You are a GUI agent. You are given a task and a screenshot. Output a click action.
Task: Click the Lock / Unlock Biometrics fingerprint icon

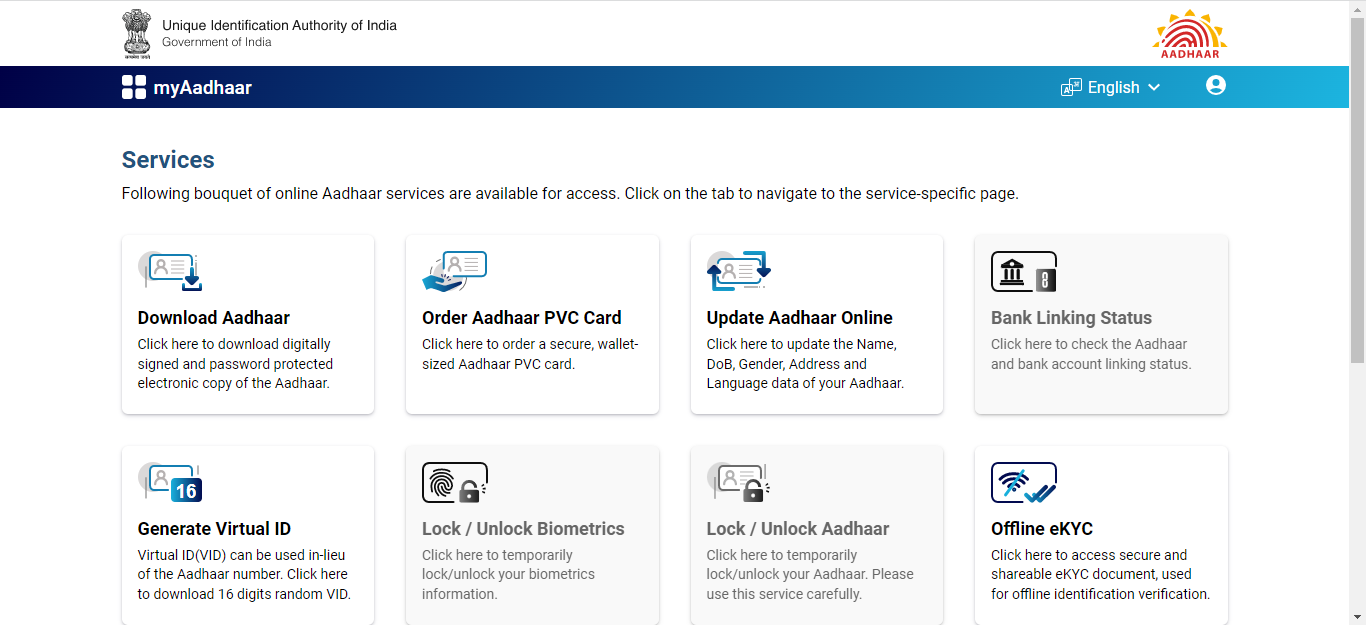click(x=454, y=482)
